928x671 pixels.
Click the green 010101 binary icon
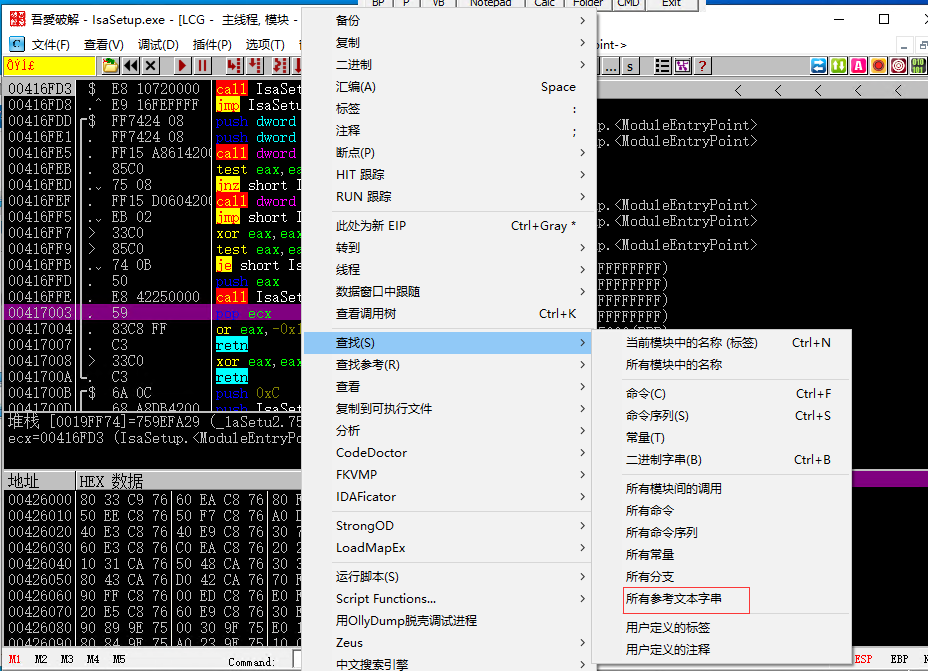pyautogui.click(x=919, y=66)
